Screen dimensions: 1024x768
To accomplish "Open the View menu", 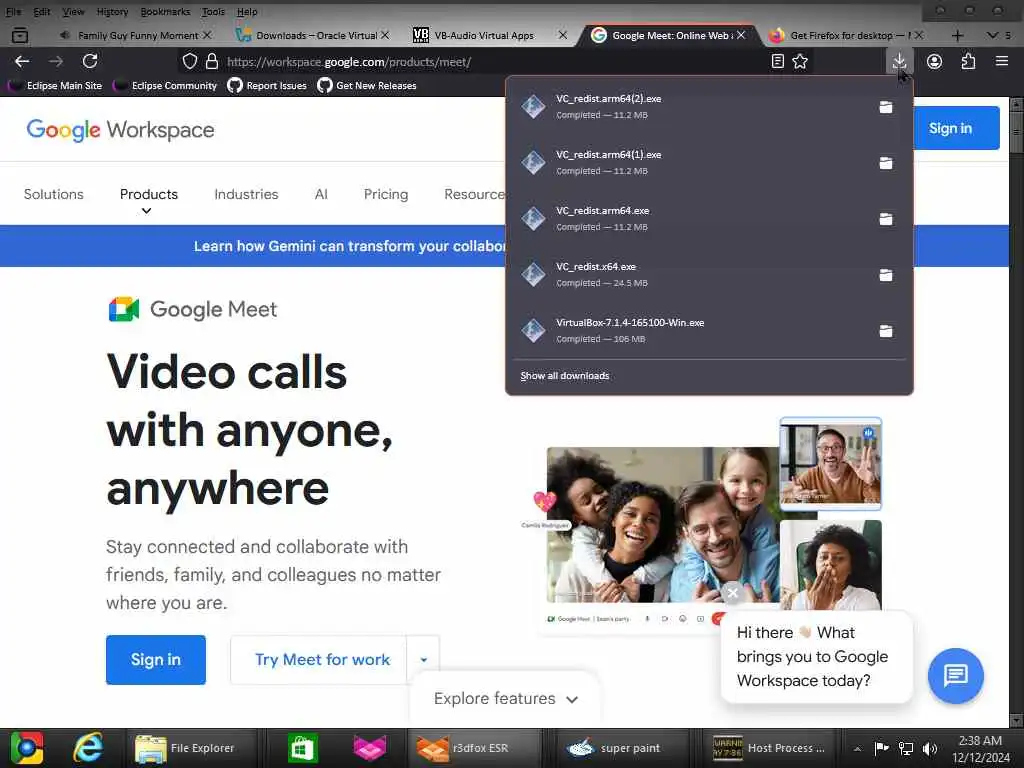I will click(73, 11).
